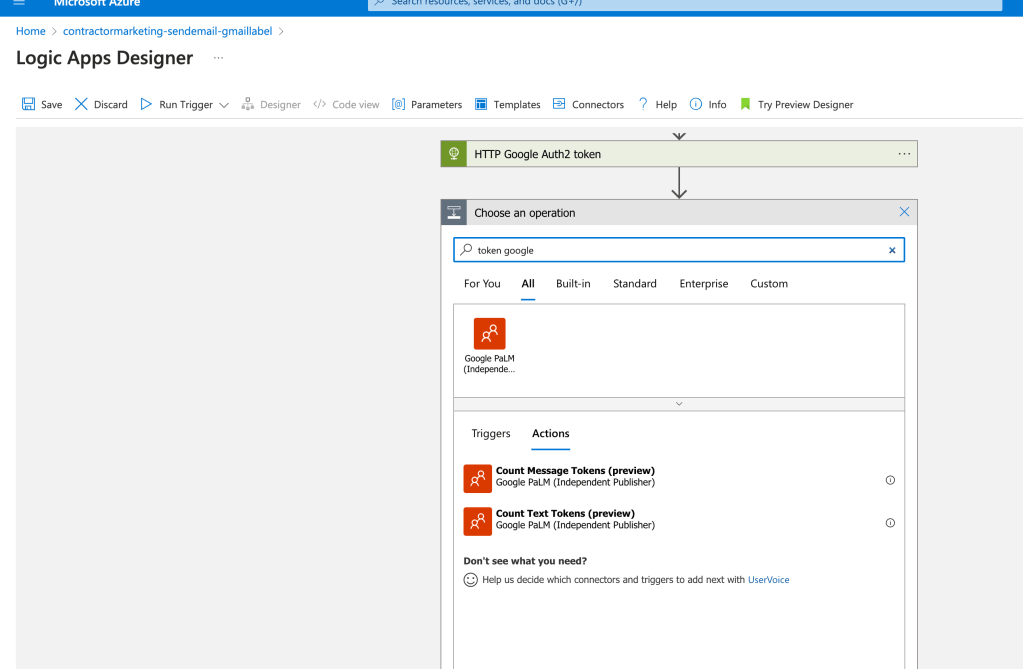The image size is (1023, 669).
Task: Show info for Count Message Tokens
Action: click(x=890, y=480)
